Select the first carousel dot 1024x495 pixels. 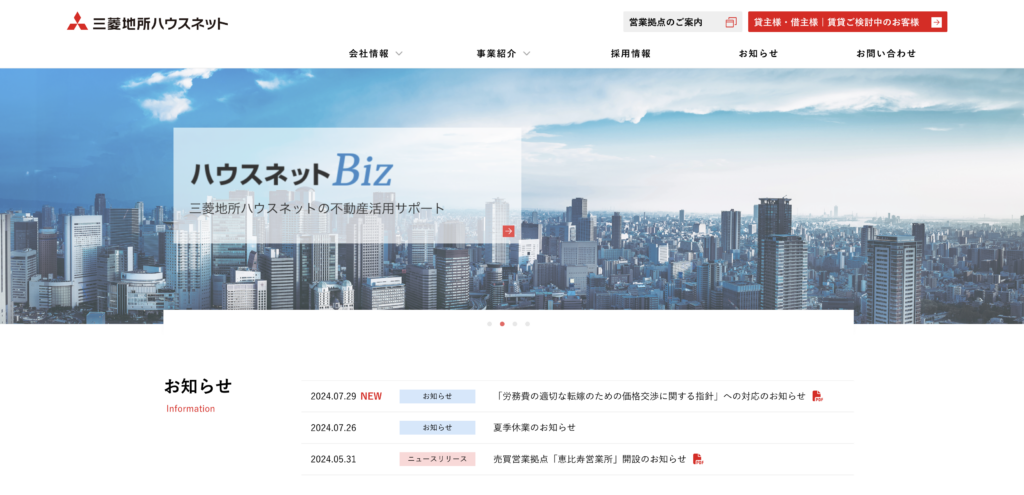(x=489, y=324)
